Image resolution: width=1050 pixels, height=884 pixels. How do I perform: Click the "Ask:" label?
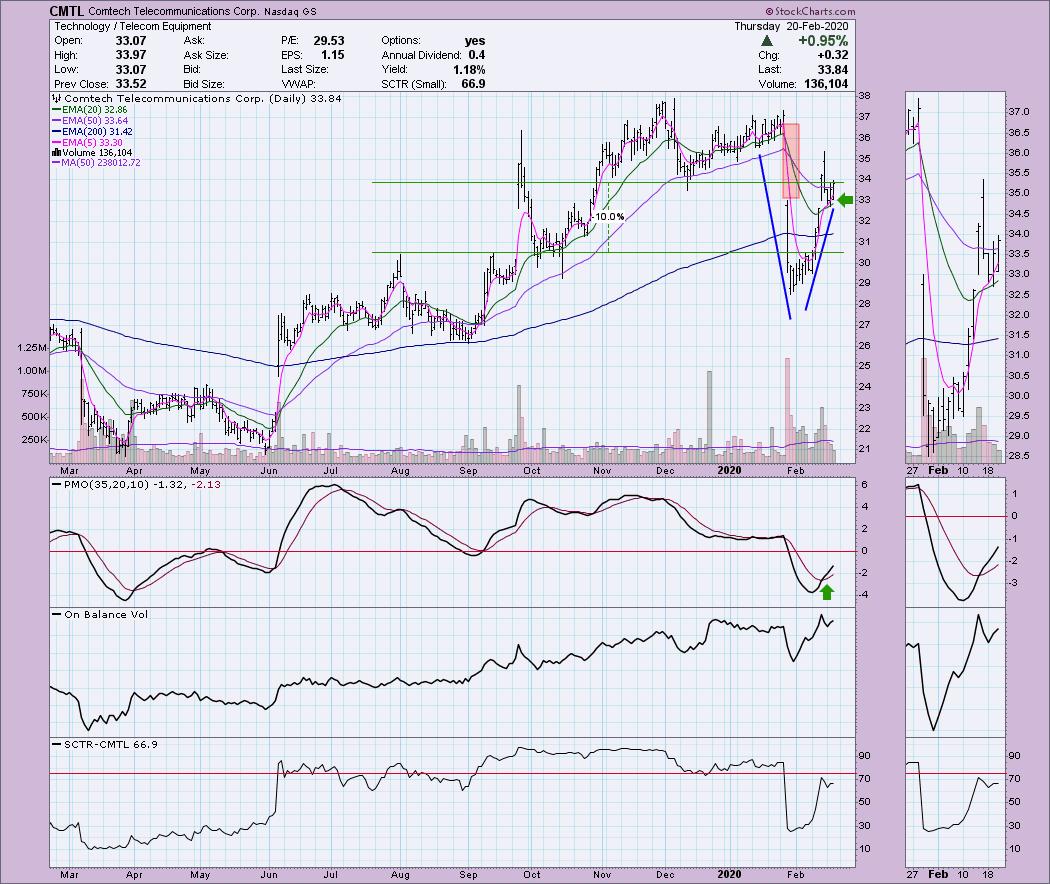[x=194, y=41]
